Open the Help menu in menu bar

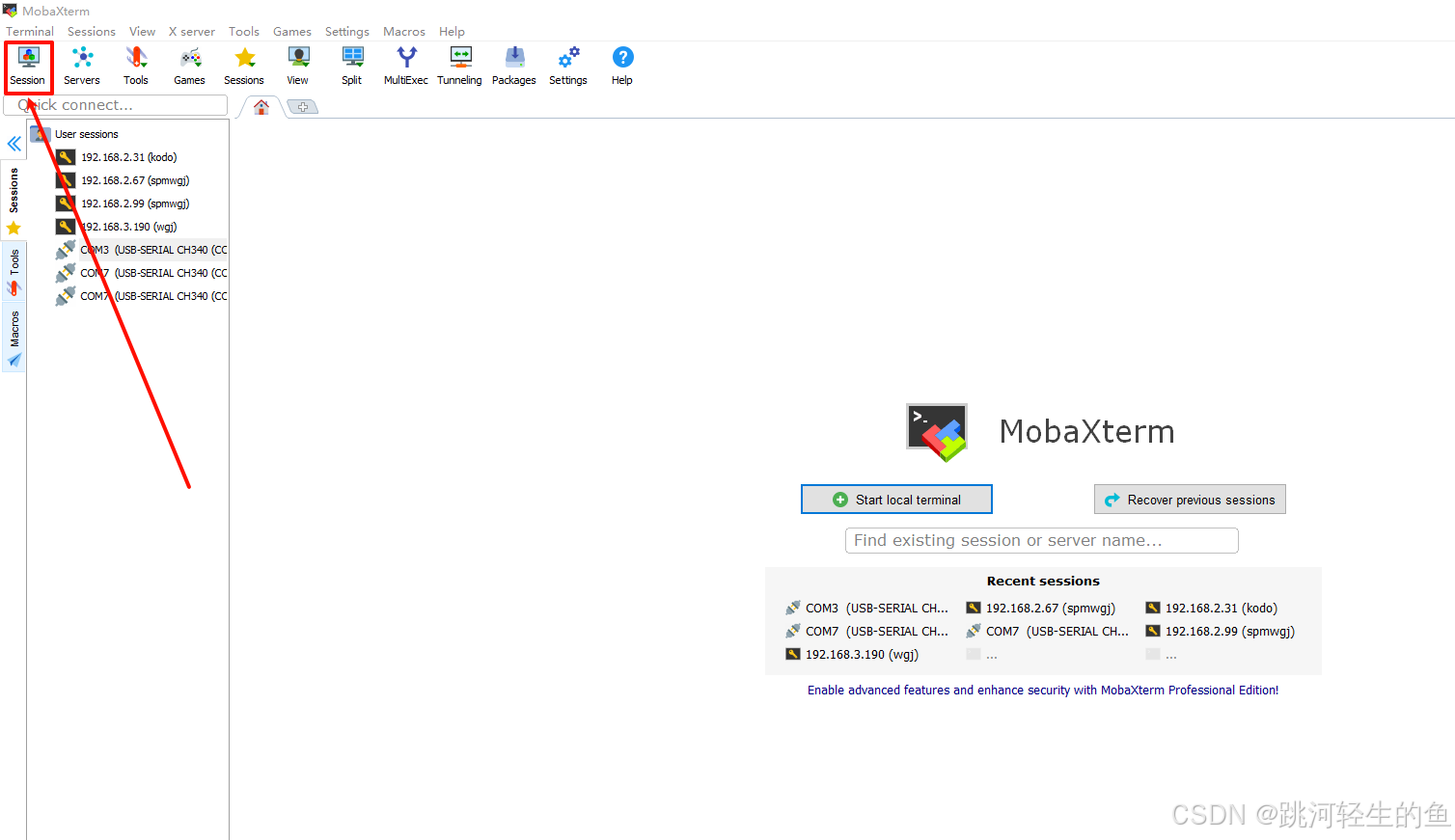point(452,31)
